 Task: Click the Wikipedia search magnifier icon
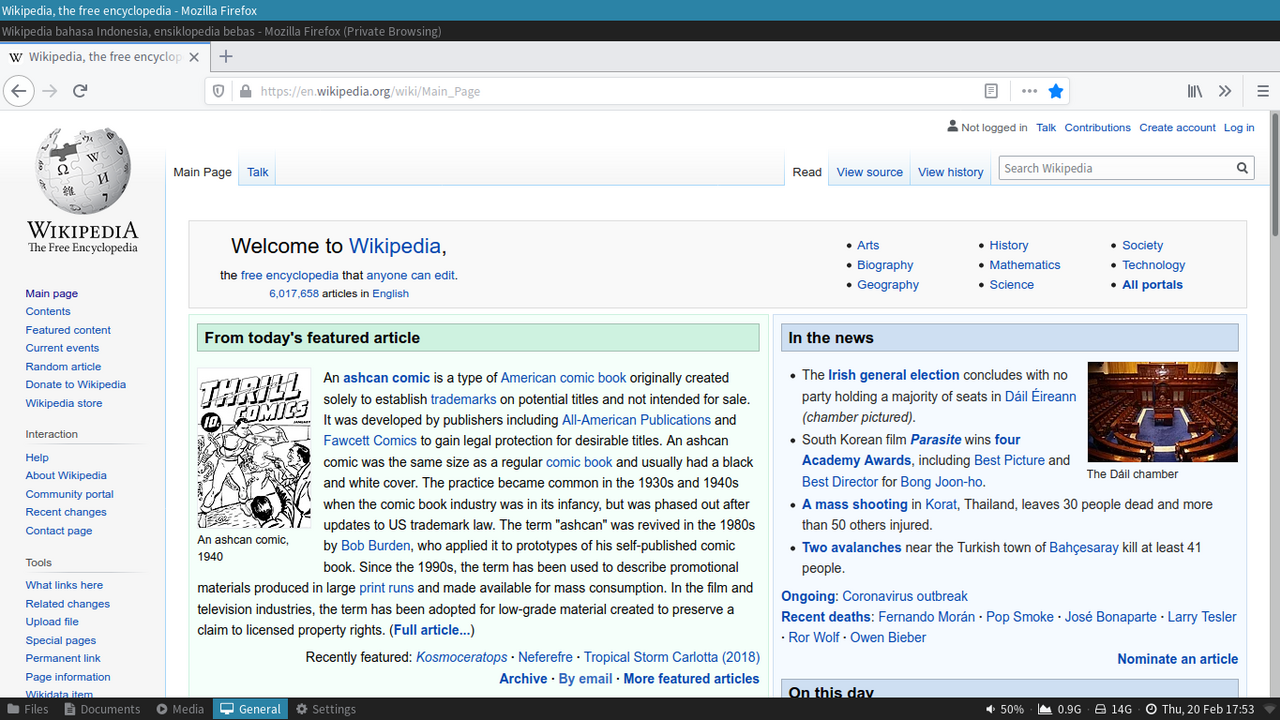click(x=1242, y=168)
